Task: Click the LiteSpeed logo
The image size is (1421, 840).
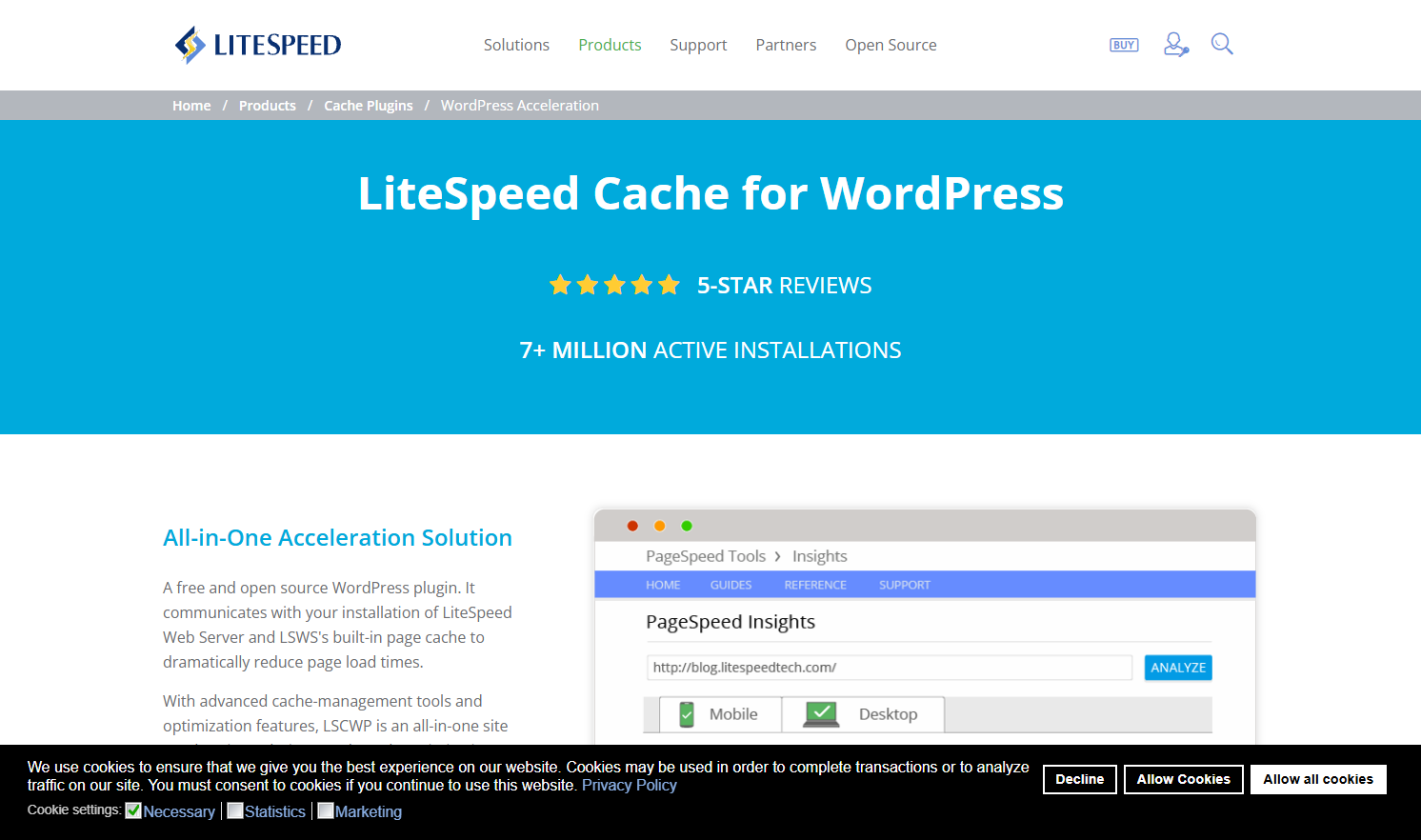Action: click(257, 45)
